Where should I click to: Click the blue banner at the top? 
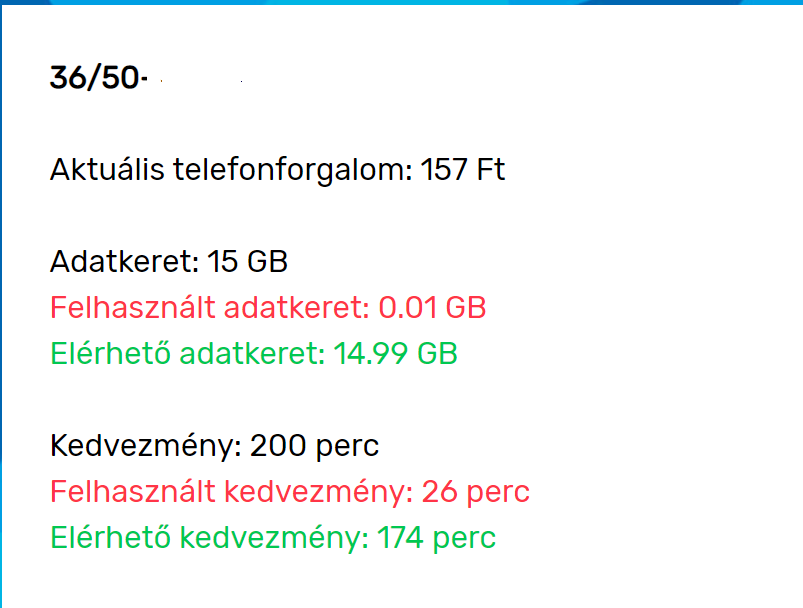(x=400, y=3)
